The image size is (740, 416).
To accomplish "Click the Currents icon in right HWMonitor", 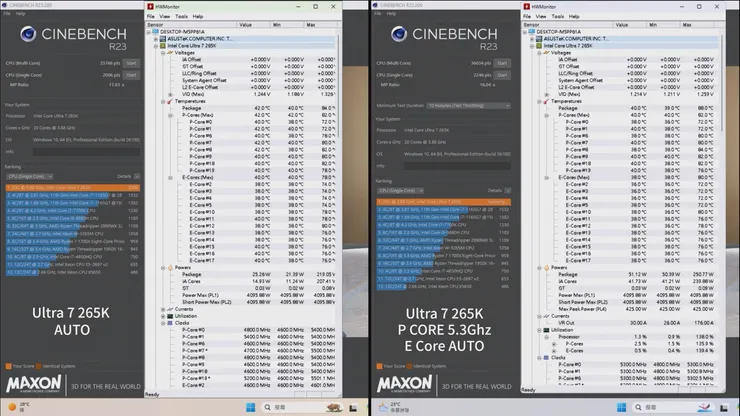I will [x=546, y=316].
